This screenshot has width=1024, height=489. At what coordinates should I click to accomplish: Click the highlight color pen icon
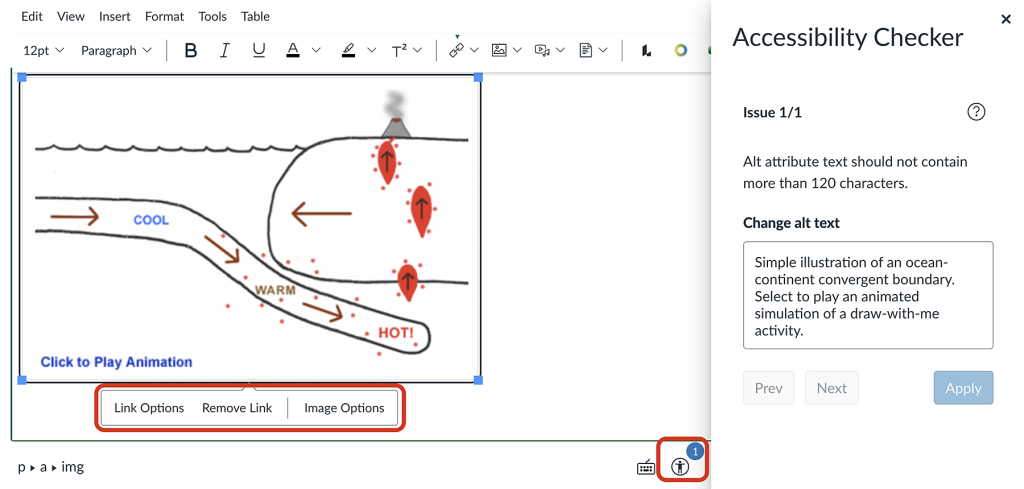tap(348, 50)
